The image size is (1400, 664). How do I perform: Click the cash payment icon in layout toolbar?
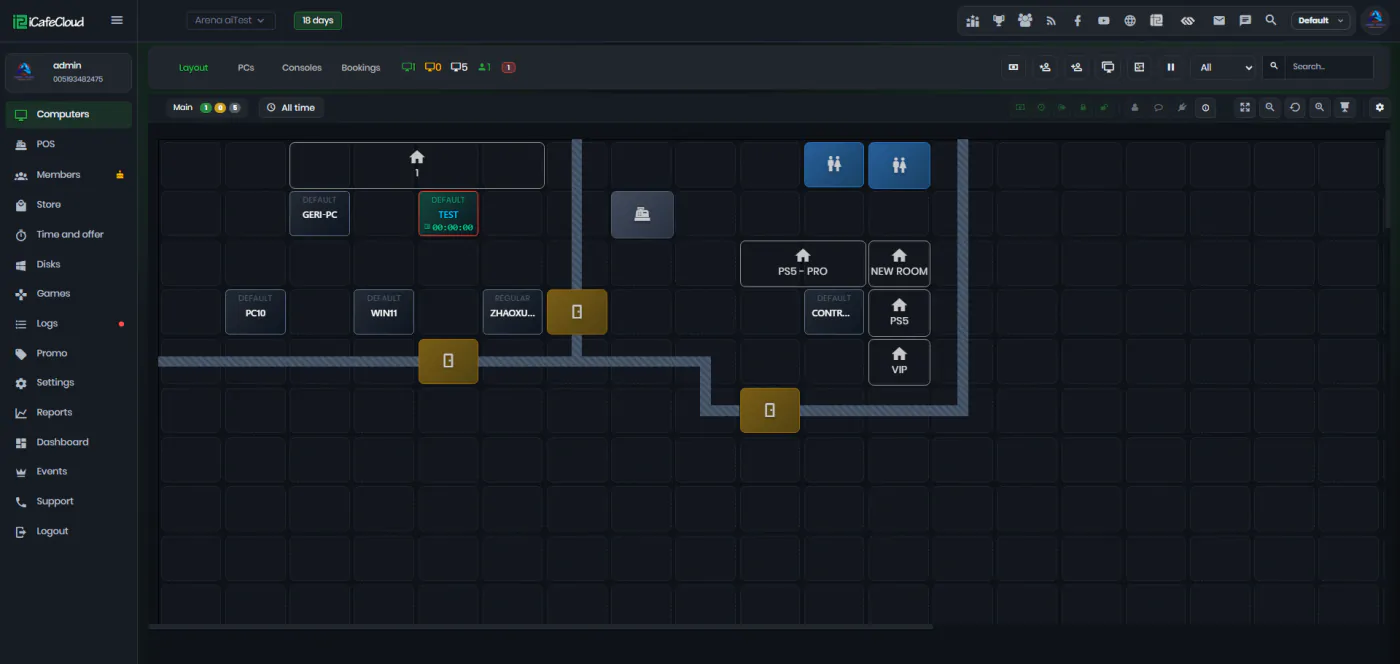(x=1013, y=67)
